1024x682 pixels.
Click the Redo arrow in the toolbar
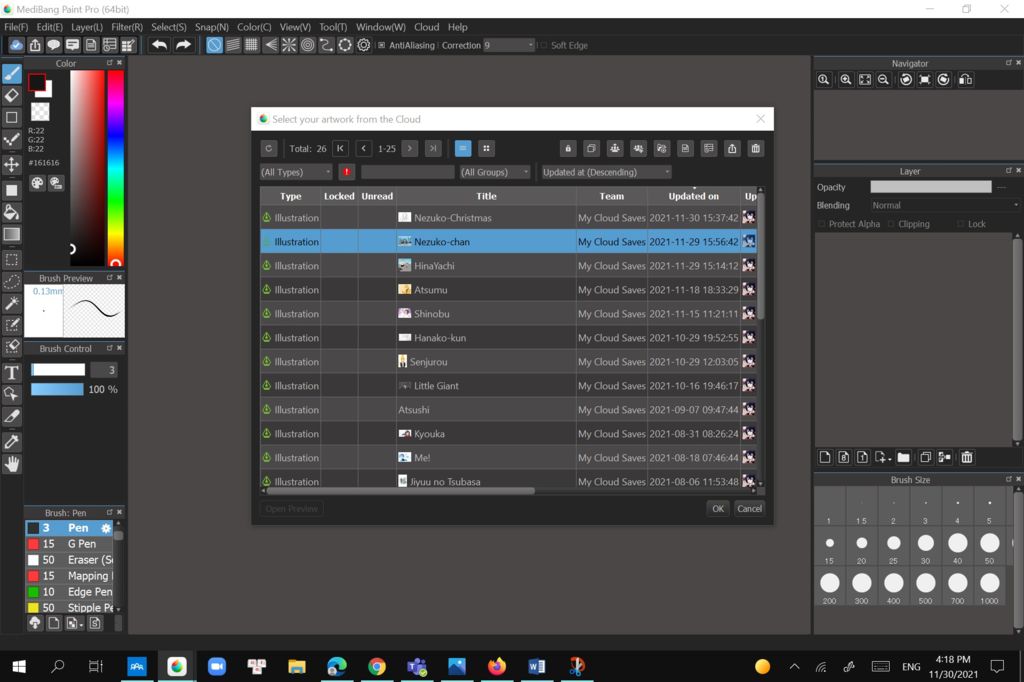pyautogui.click(x=184, y=45)
